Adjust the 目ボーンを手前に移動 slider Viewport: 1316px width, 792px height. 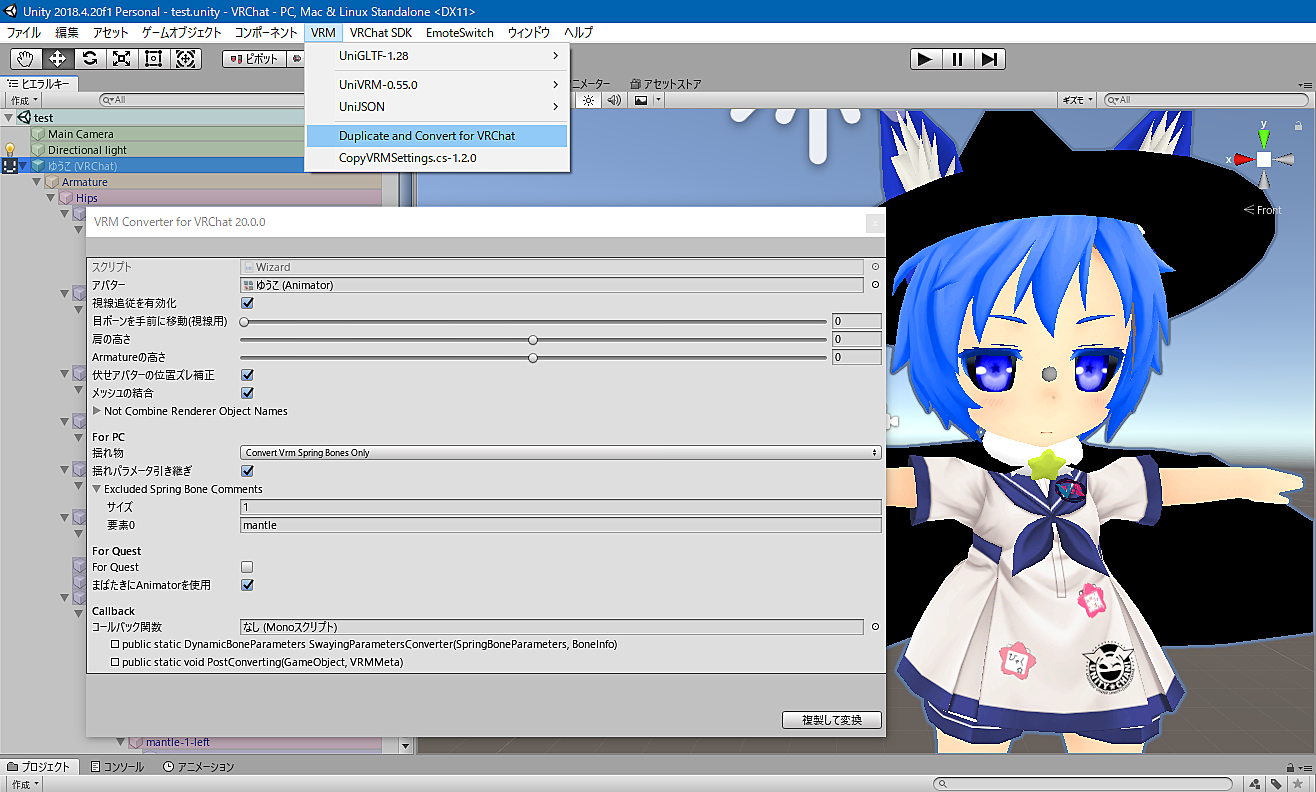click(244, 322)
